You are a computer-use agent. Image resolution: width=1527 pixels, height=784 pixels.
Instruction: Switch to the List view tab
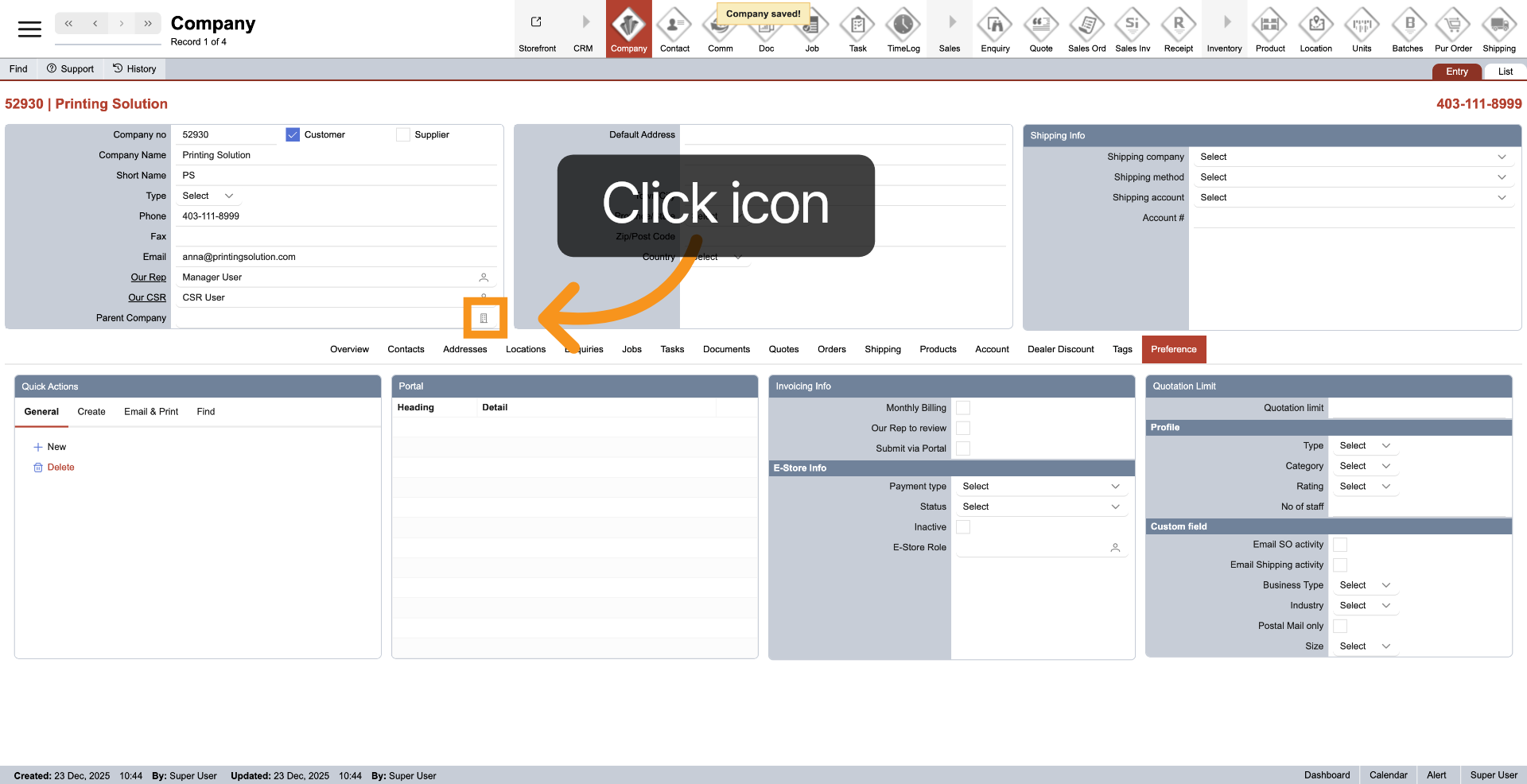click(1505, 72)
